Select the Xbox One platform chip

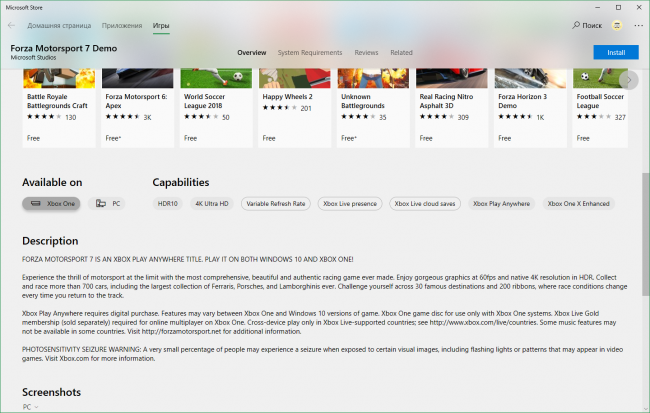click(x=51, y=204)
